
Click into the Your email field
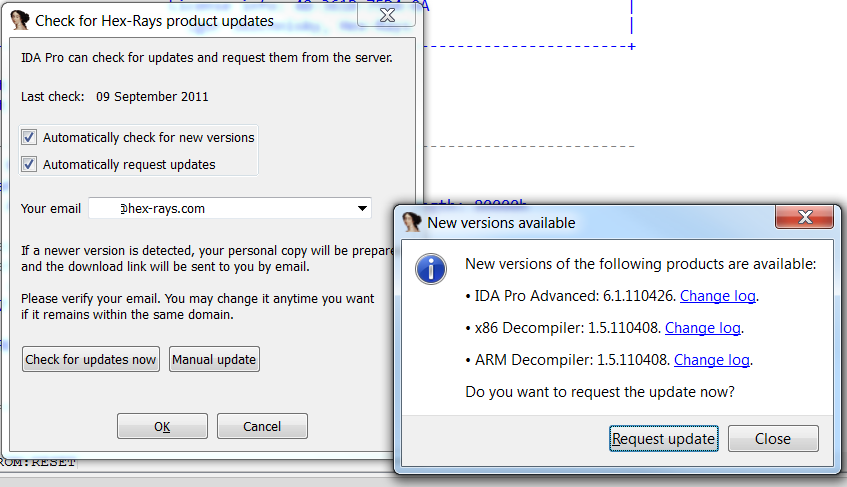(230, 208)
